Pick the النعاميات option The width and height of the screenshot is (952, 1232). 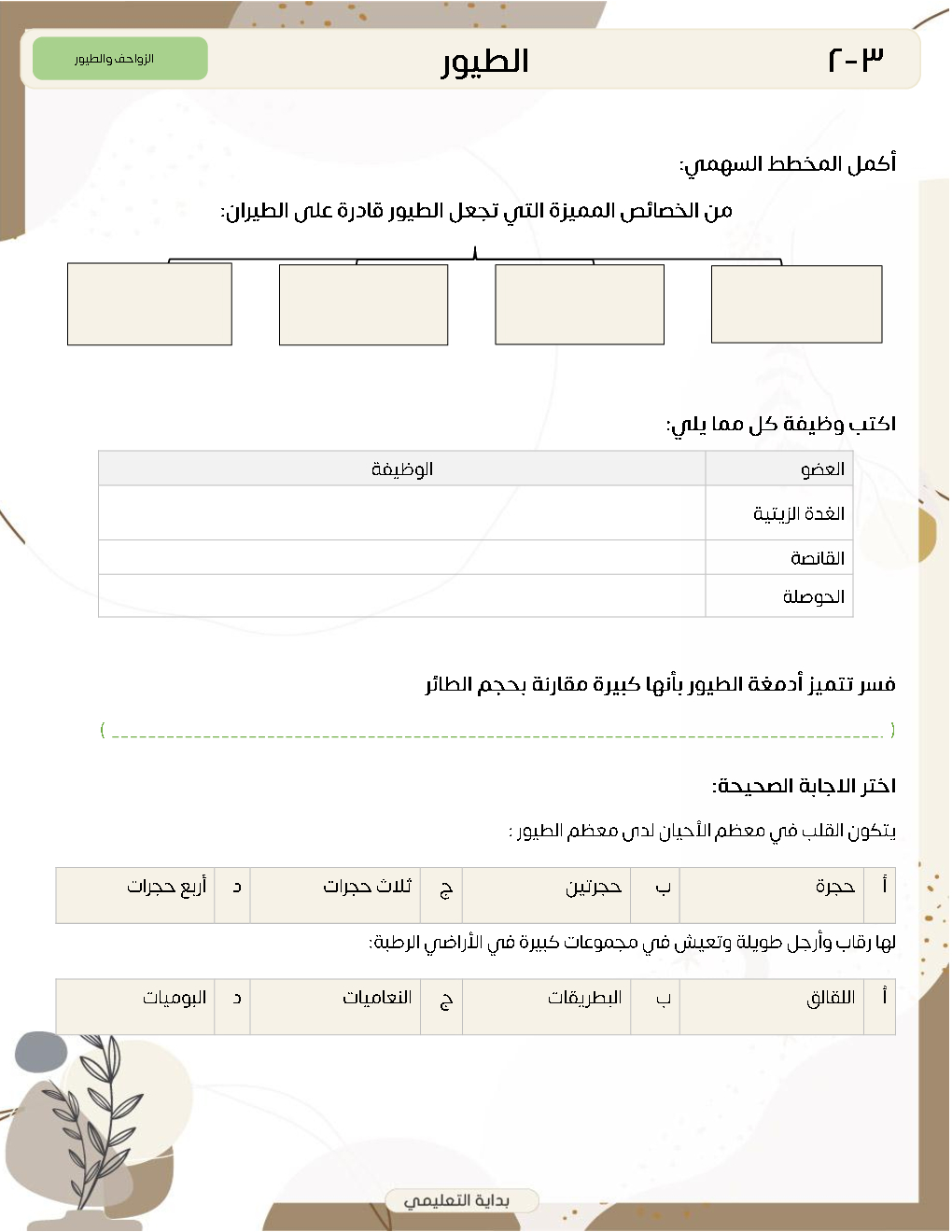[x=377, y=999]
